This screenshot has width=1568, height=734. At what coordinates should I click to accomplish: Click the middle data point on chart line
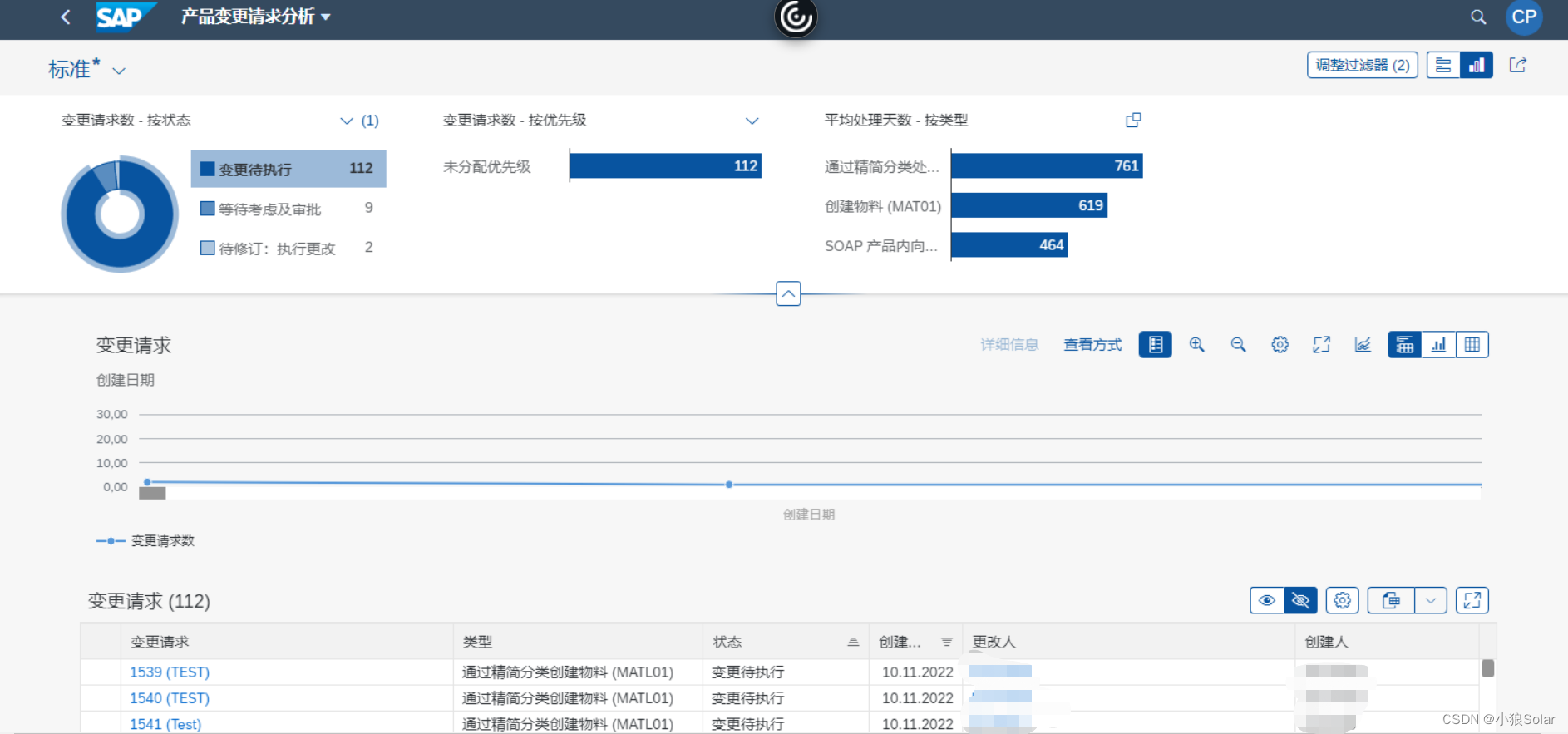pyautogui.click(x=729, y=485)
